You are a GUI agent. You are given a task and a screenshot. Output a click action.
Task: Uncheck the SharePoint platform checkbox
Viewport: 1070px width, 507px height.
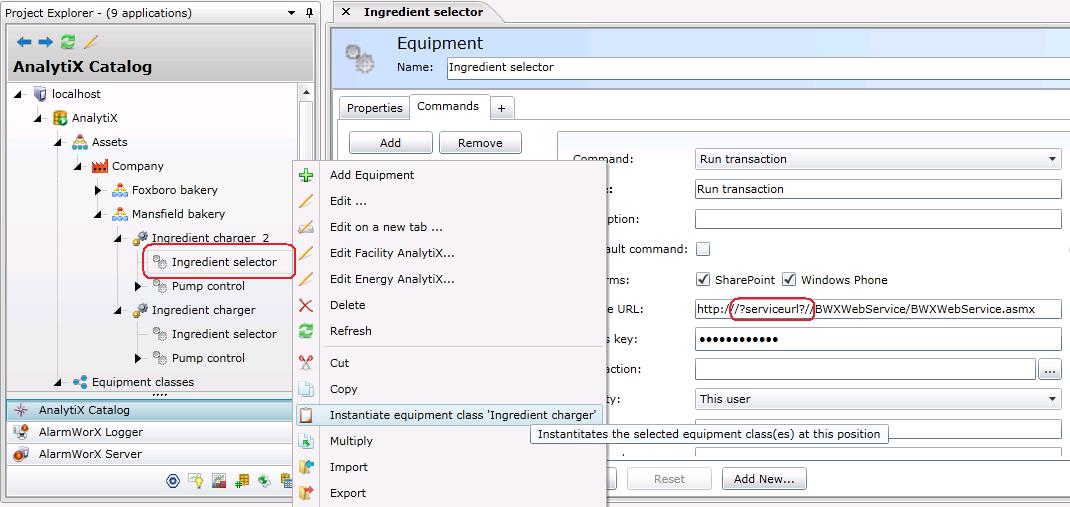point(703,280)
